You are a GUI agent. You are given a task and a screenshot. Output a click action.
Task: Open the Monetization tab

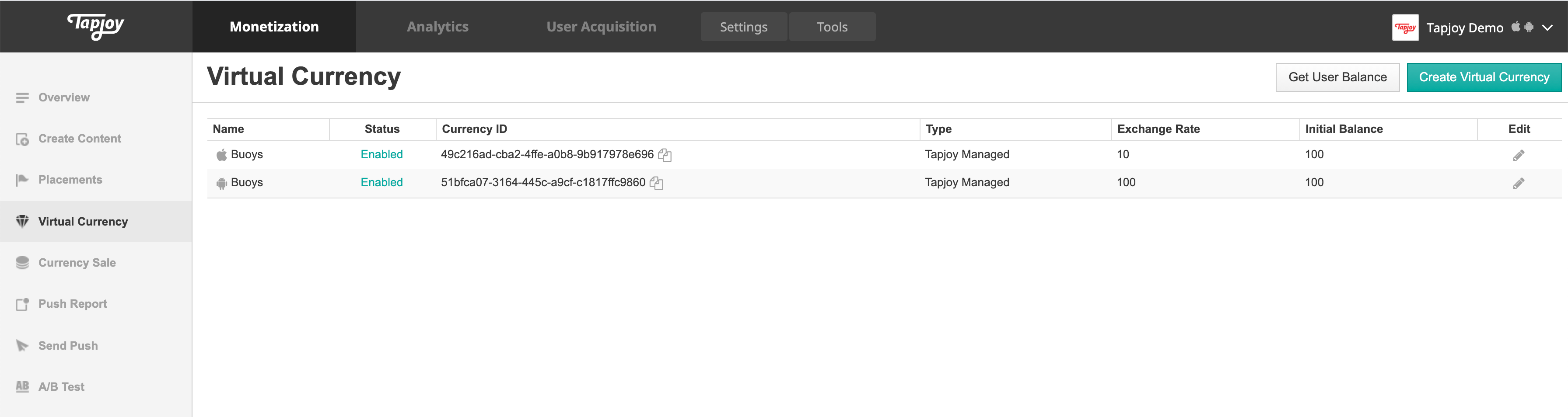[274, 27]
